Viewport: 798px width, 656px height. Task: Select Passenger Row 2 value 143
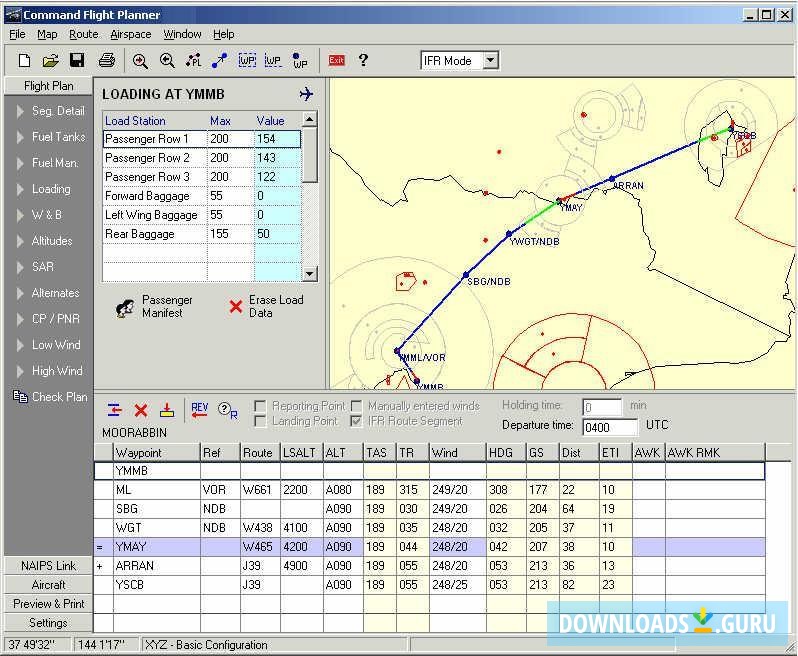tap(277, 158)
